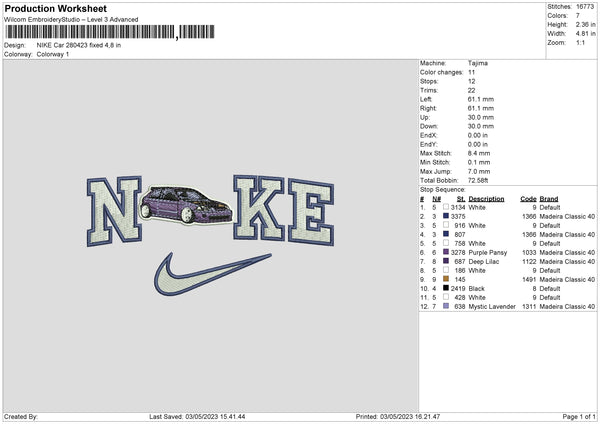This screenshot has width=600, height=424.
Task: Click the Height value "2.36 in"
Action: (585, 24)
